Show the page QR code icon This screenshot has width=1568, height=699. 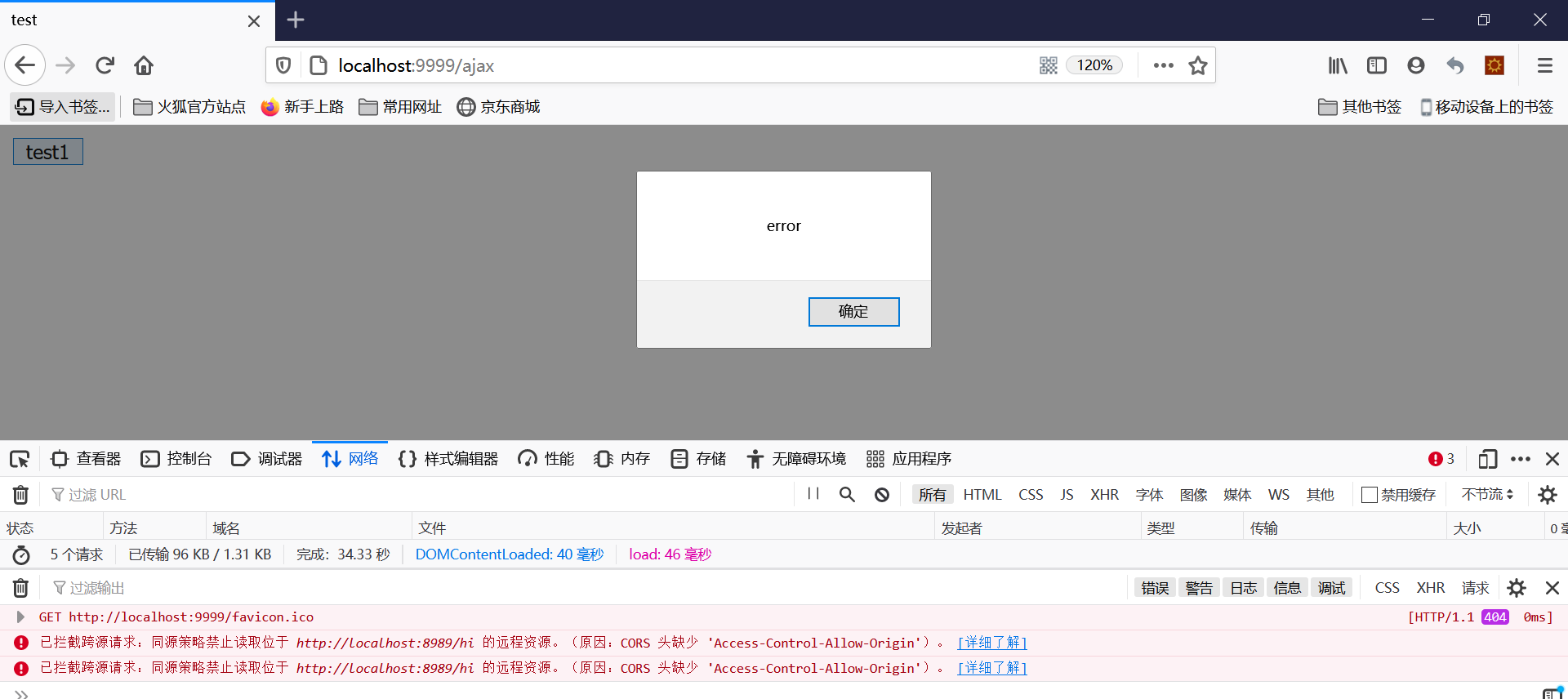click(x=1049, y=65)
